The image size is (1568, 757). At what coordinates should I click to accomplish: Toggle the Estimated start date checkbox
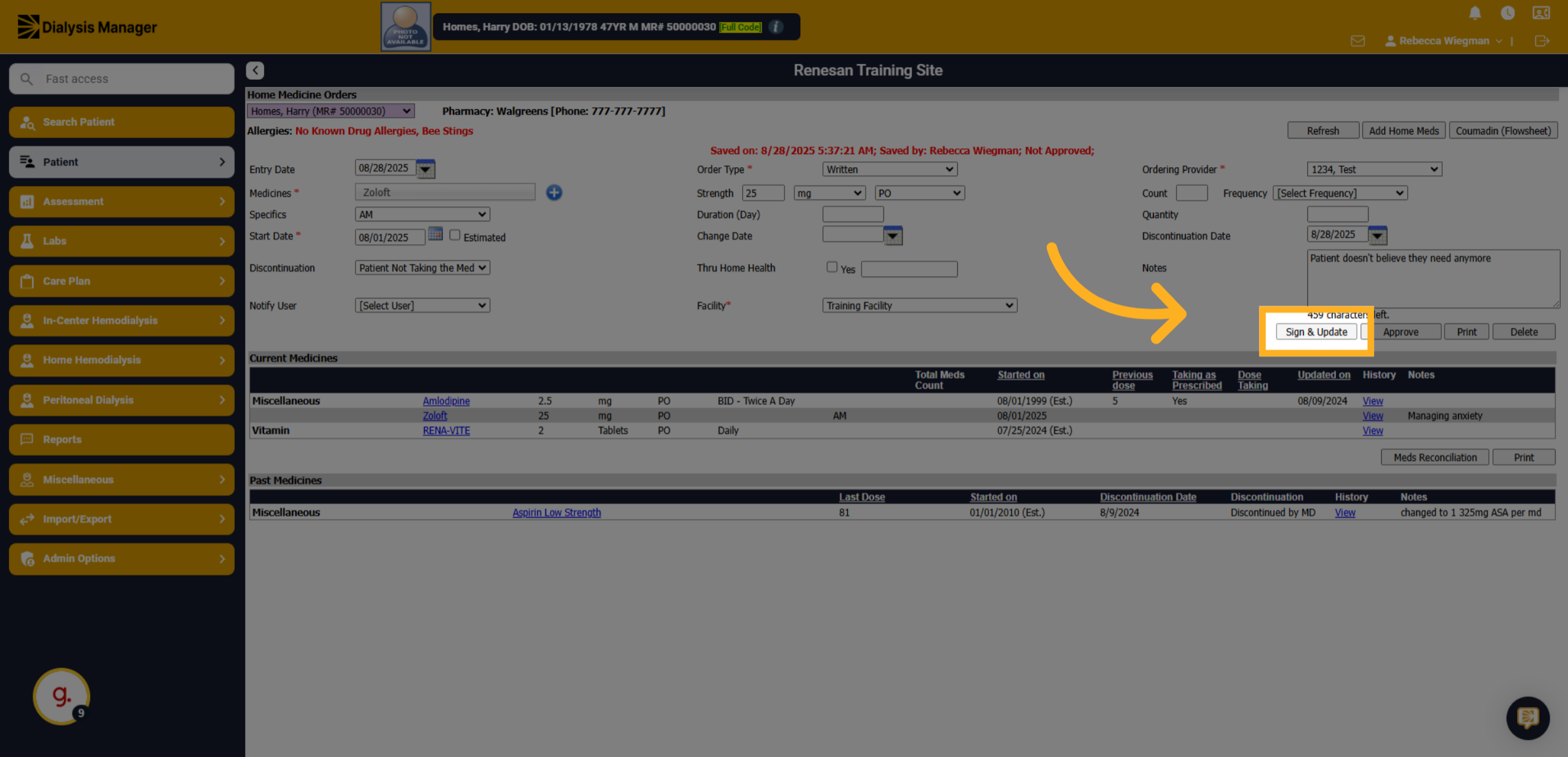click(455, 235)
